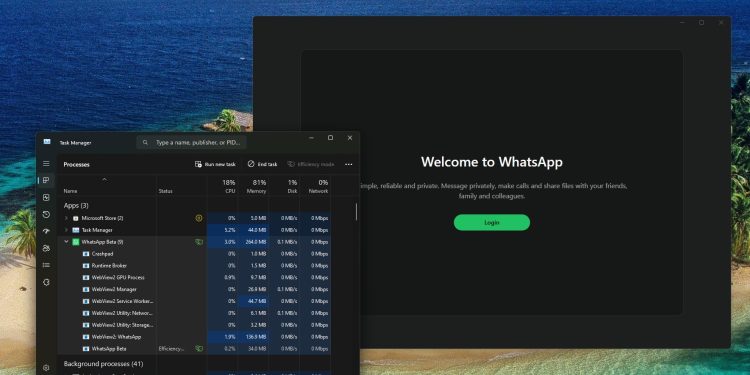Click the green Login button in WhatsApp

[x=492, y=222]
